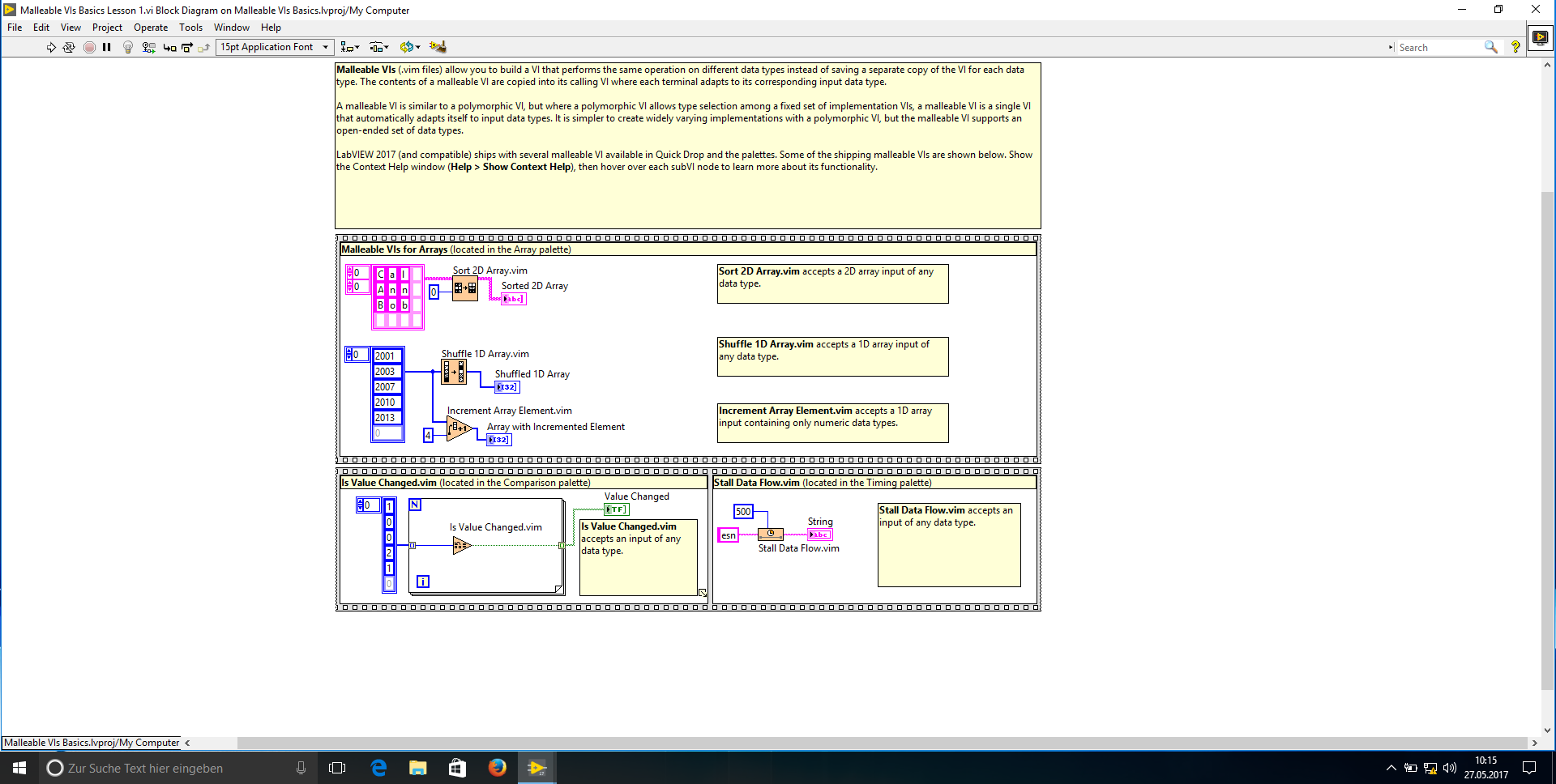
Task: Toggle Retain Wire Values button
Action: (x=148, y=48)
